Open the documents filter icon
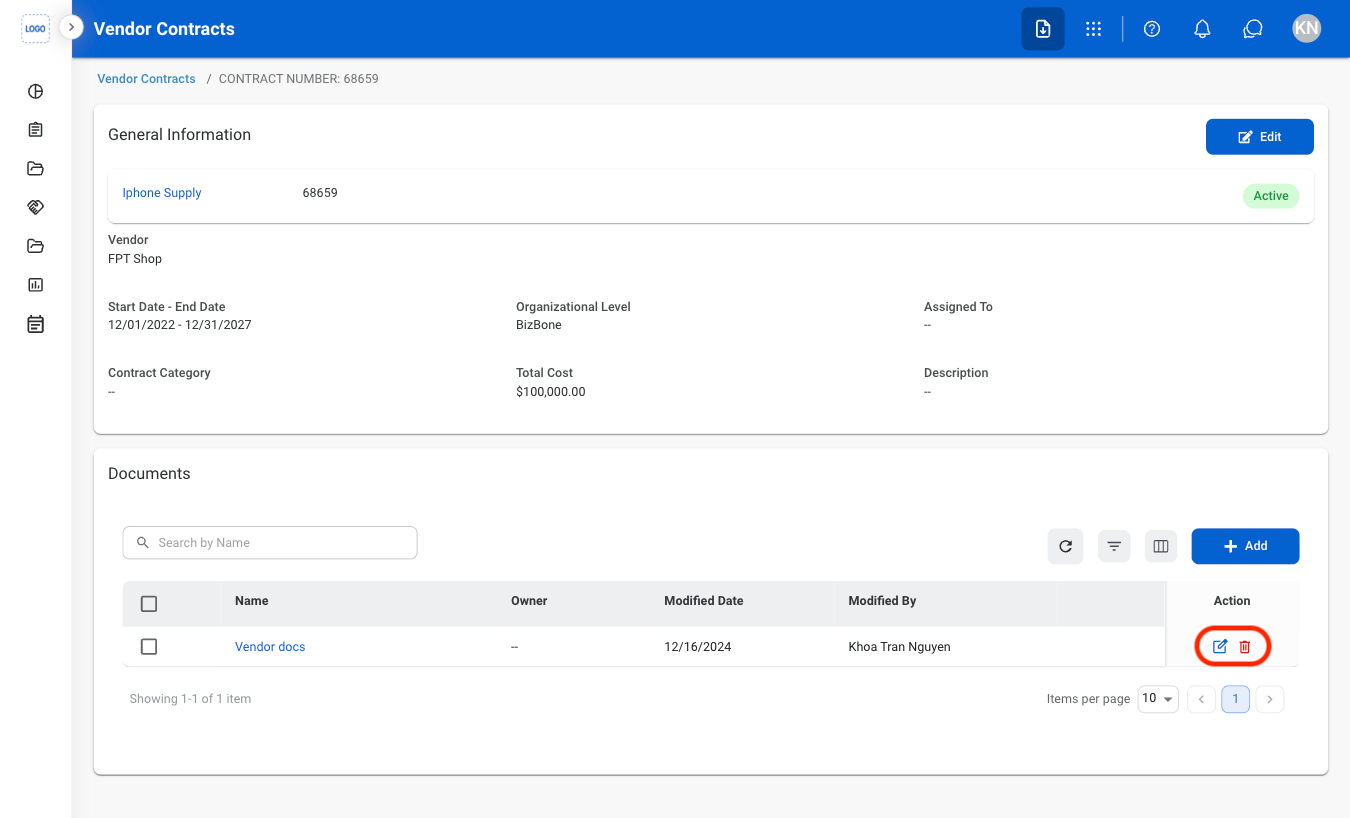 click(x=1114, y=546)
